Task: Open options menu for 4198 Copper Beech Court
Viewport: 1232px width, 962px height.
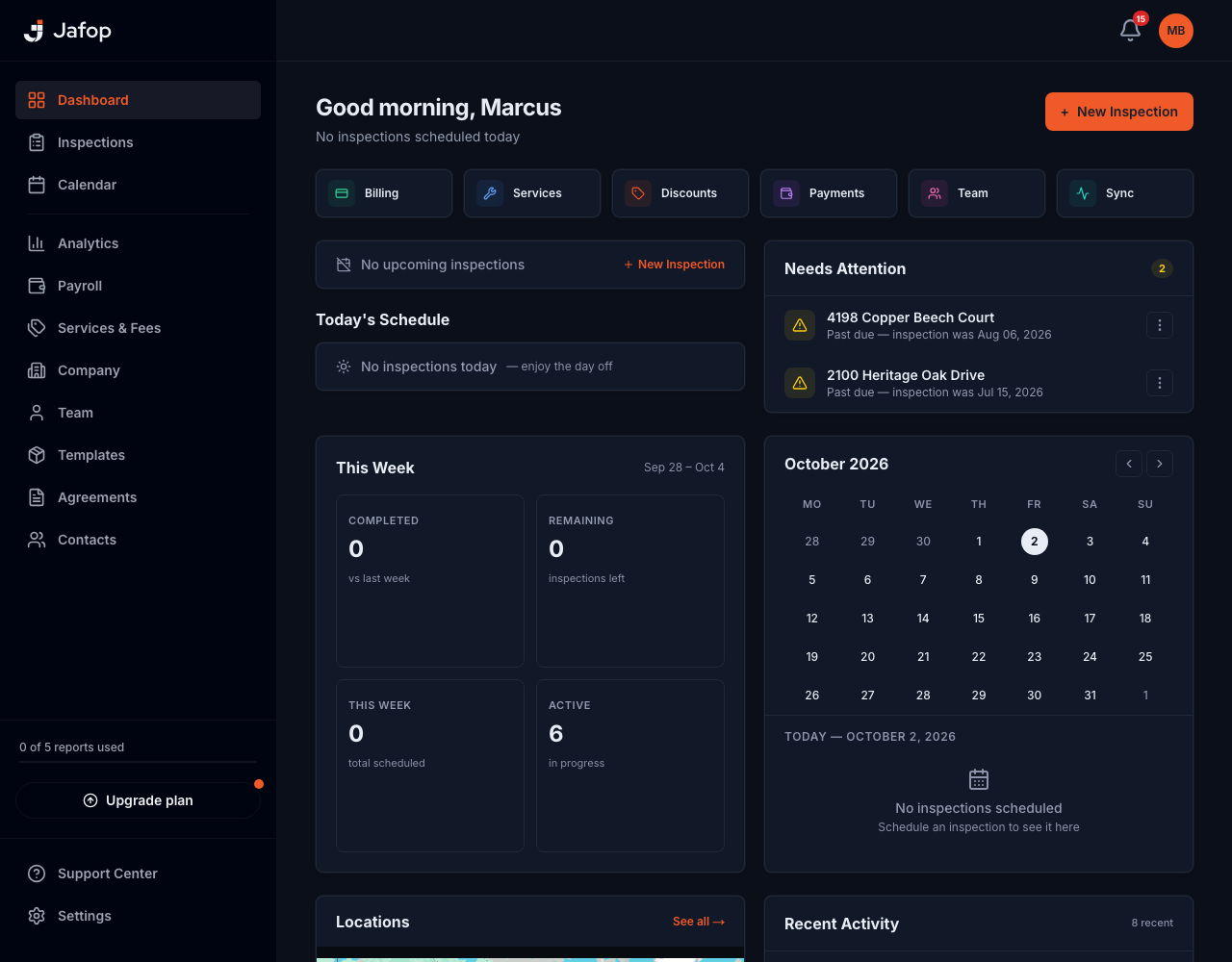Action: [1160, 325]
